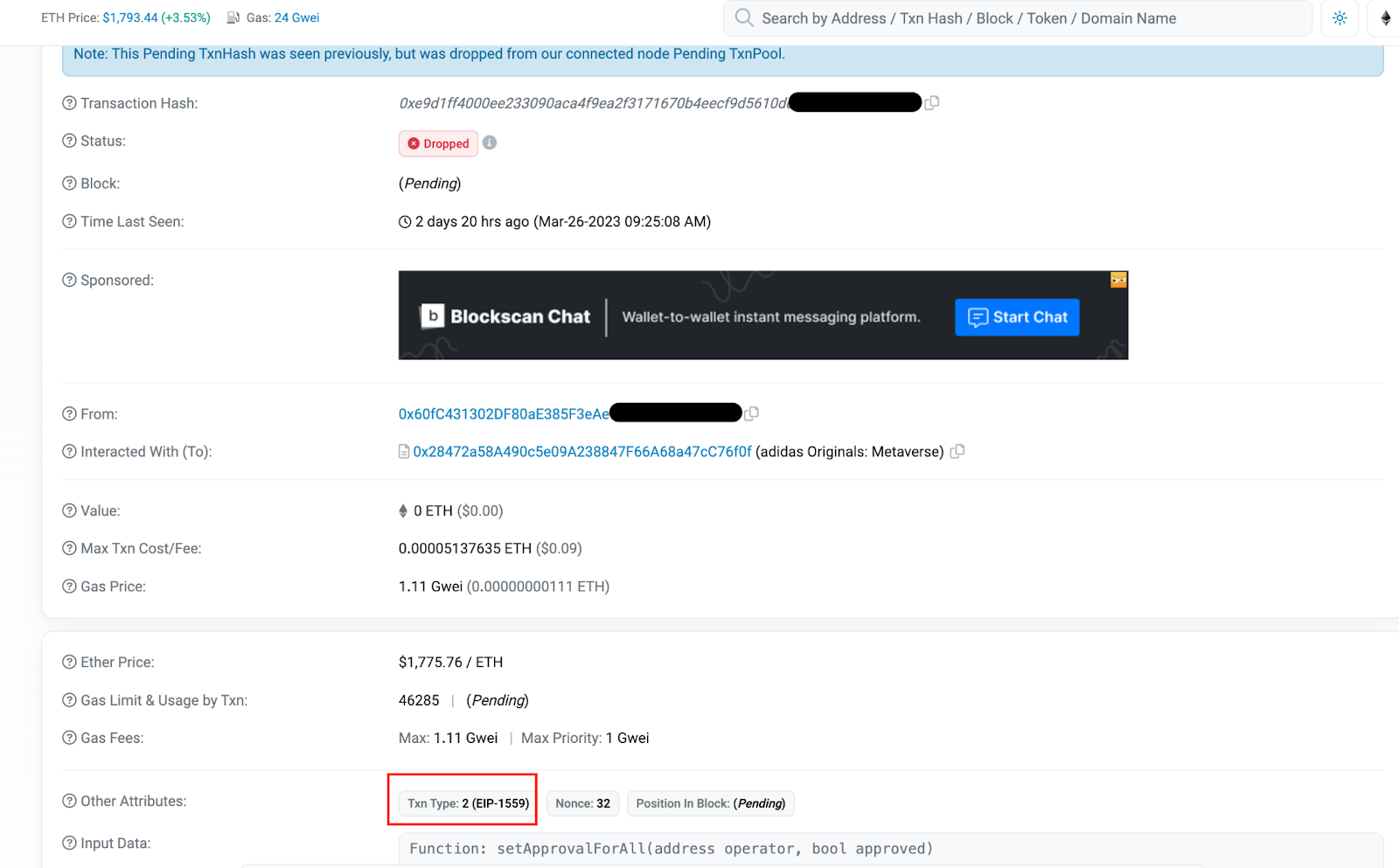Image resolution: width=1399 pixels, height=868 pixels.
Task: Click the Nonce: 32 badge
Action: [x=583, y=803]
